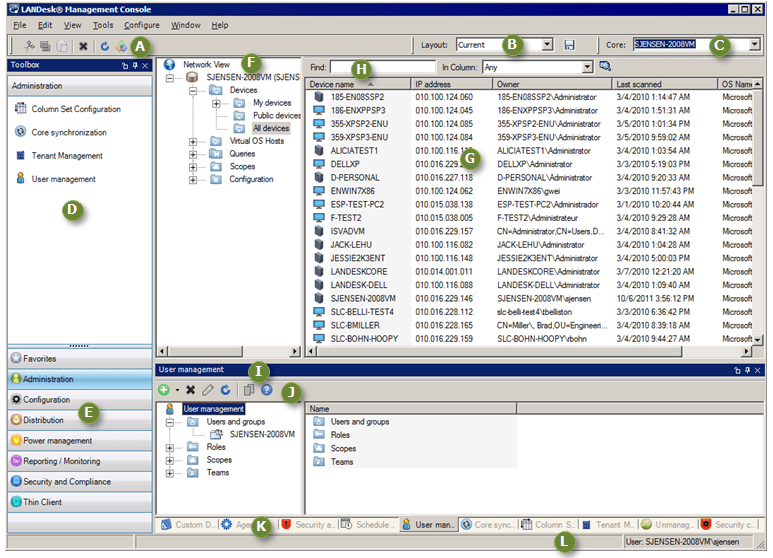This screenshot has height=558, width=773.
Task: Click scroll-down arrow of device list
Action: 758,339
